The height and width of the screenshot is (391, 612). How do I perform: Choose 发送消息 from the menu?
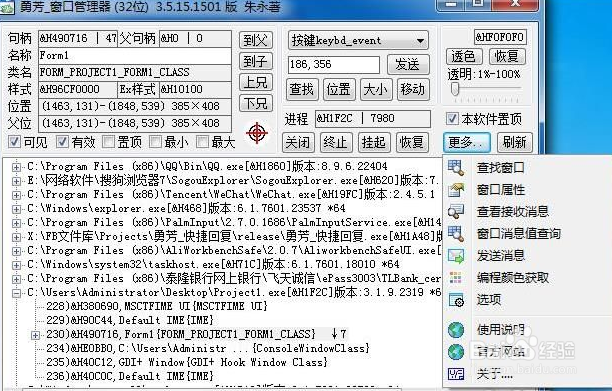tap(500, 256)
